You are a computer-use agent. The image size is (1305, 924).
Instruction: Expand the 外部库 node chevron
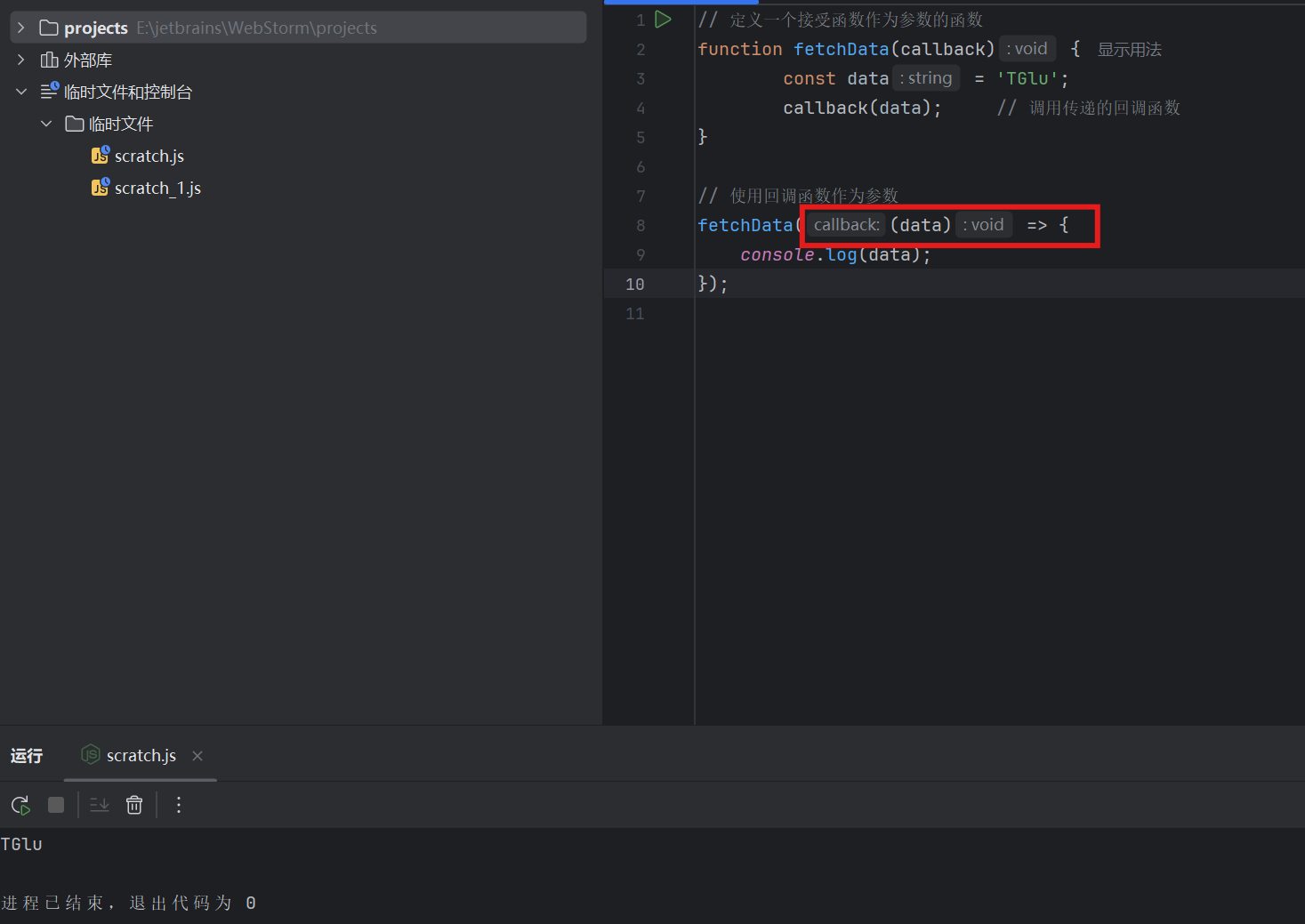[21, 60]
